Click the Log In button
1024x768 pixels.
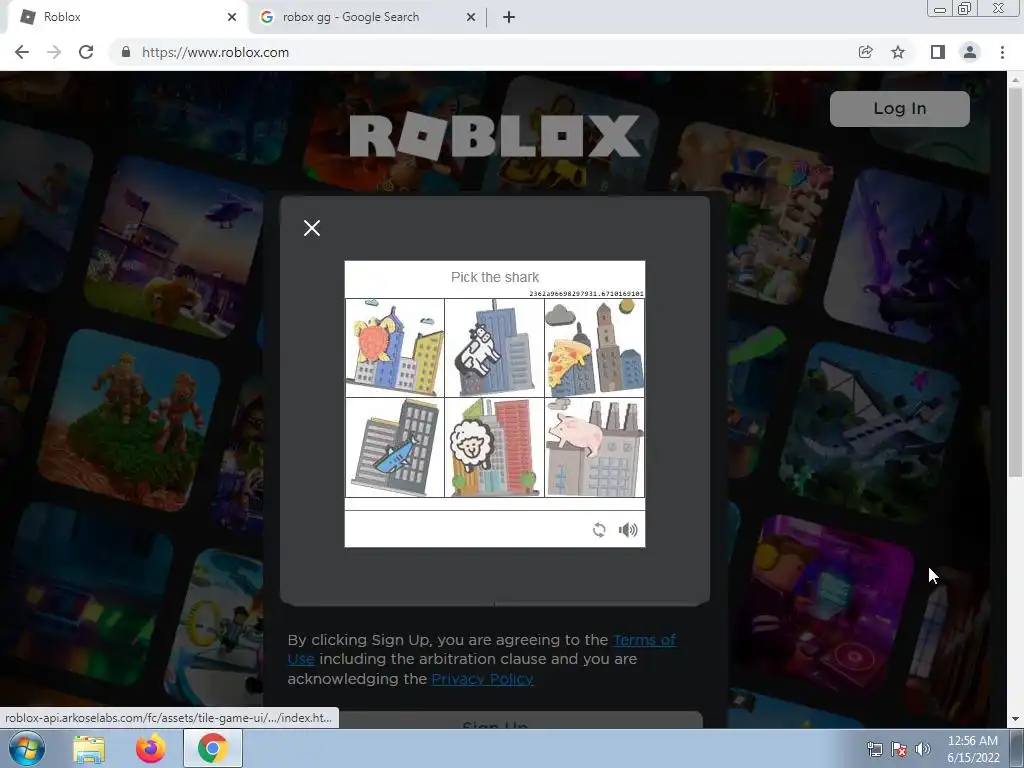899,108
